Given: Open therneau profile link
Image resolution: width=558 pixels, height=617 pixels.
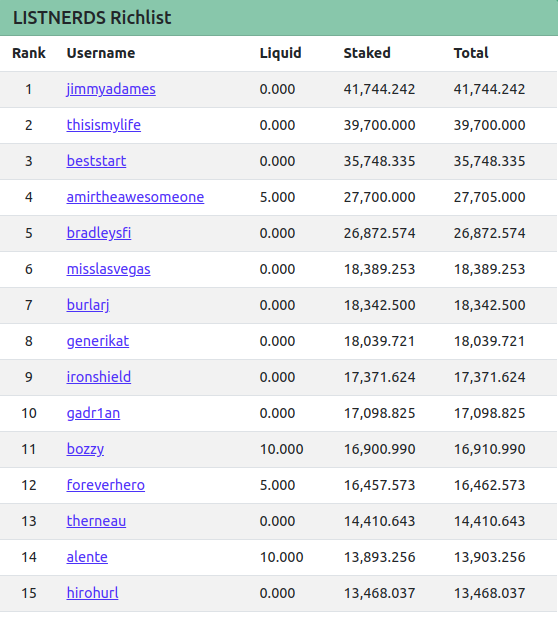Looking at the screenshot, I should pos(96,521).
